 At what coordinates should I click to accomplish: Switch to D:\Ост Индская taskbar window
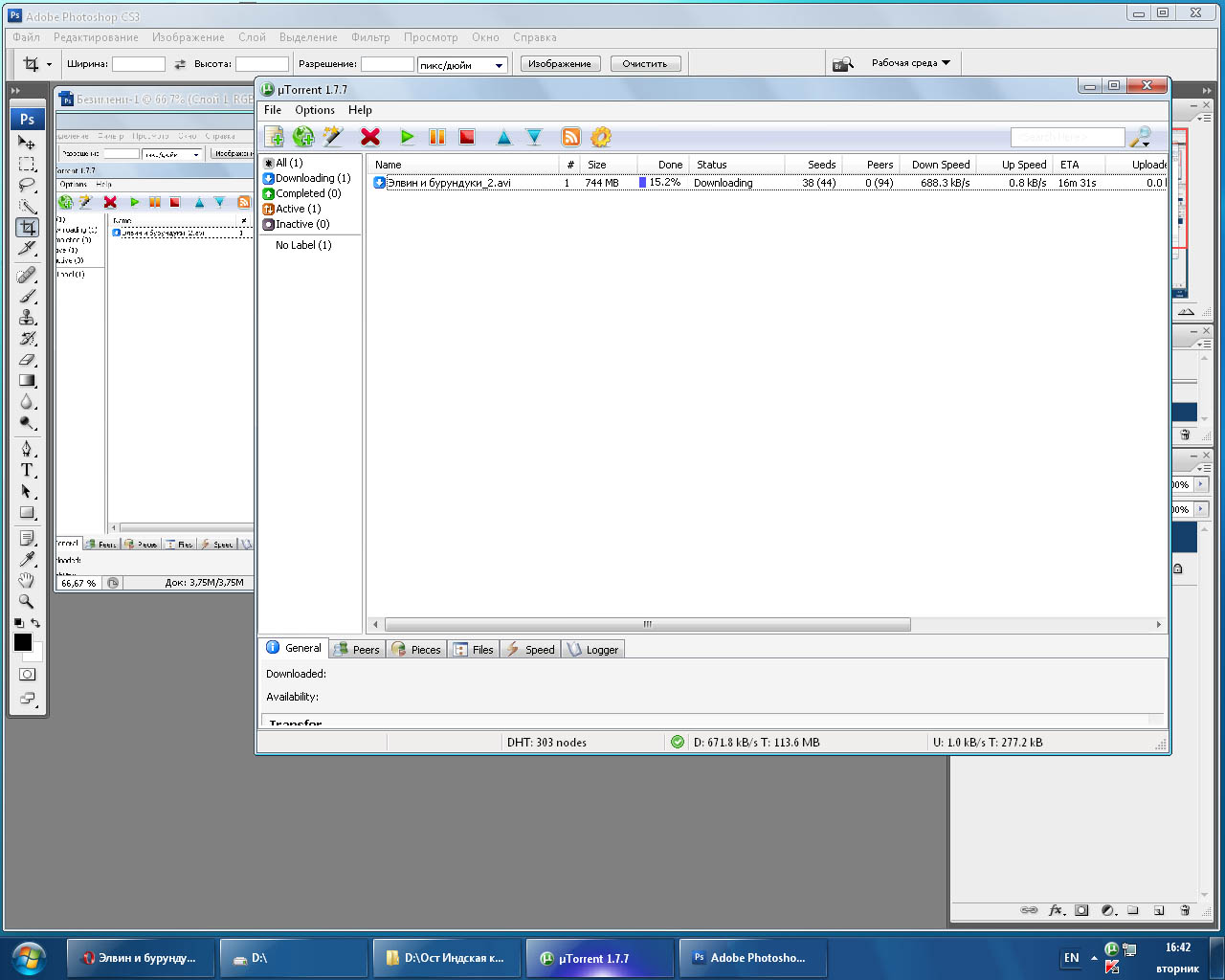click(447, 957)
